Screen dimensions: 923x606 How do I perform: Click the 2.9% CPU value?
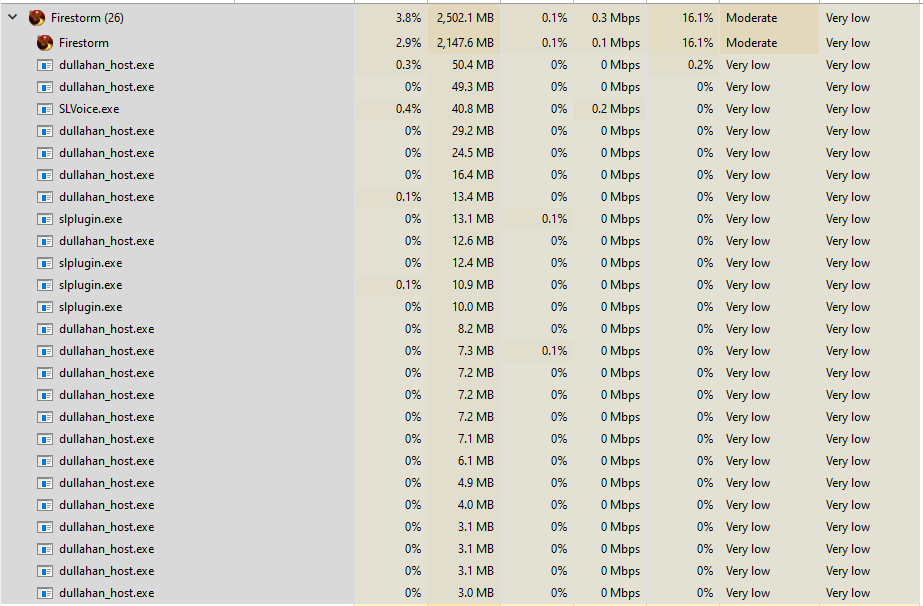coord(409,43)
